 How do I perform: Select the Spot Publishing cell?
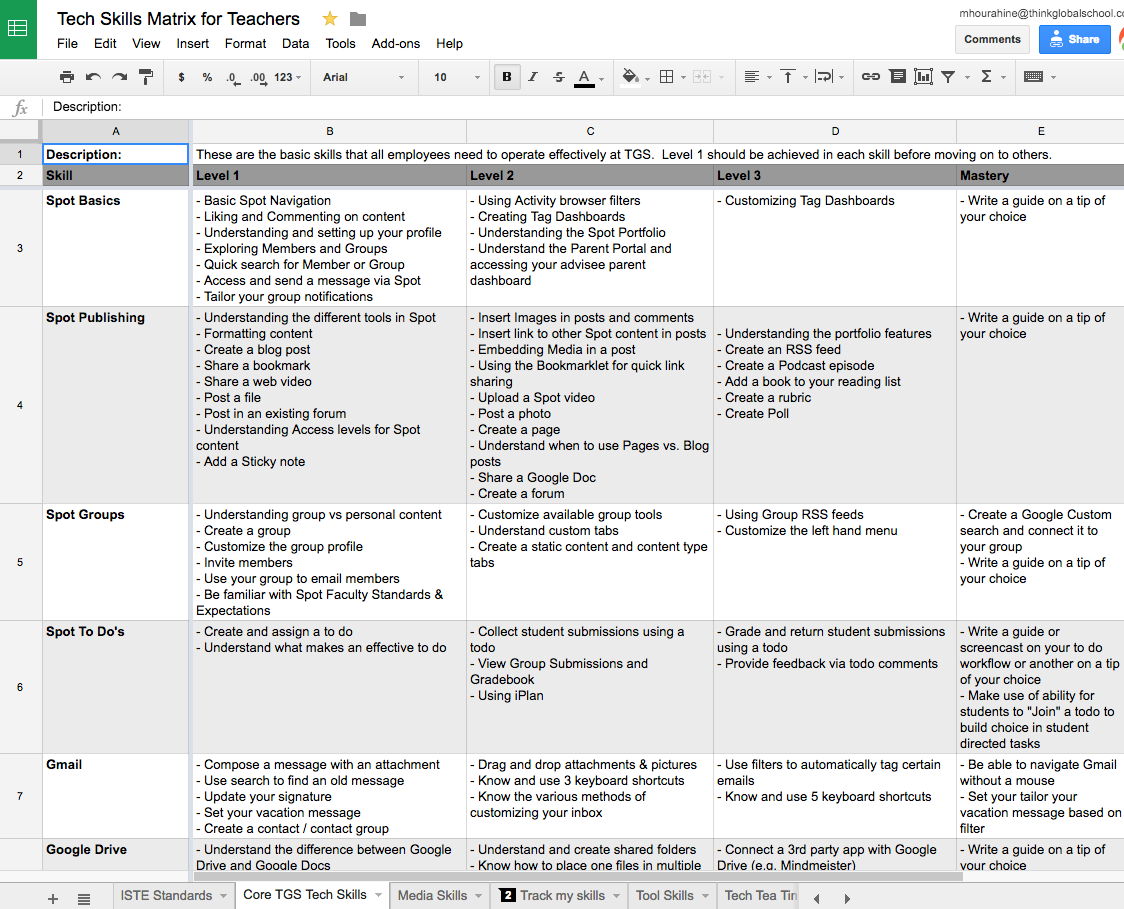115,405
